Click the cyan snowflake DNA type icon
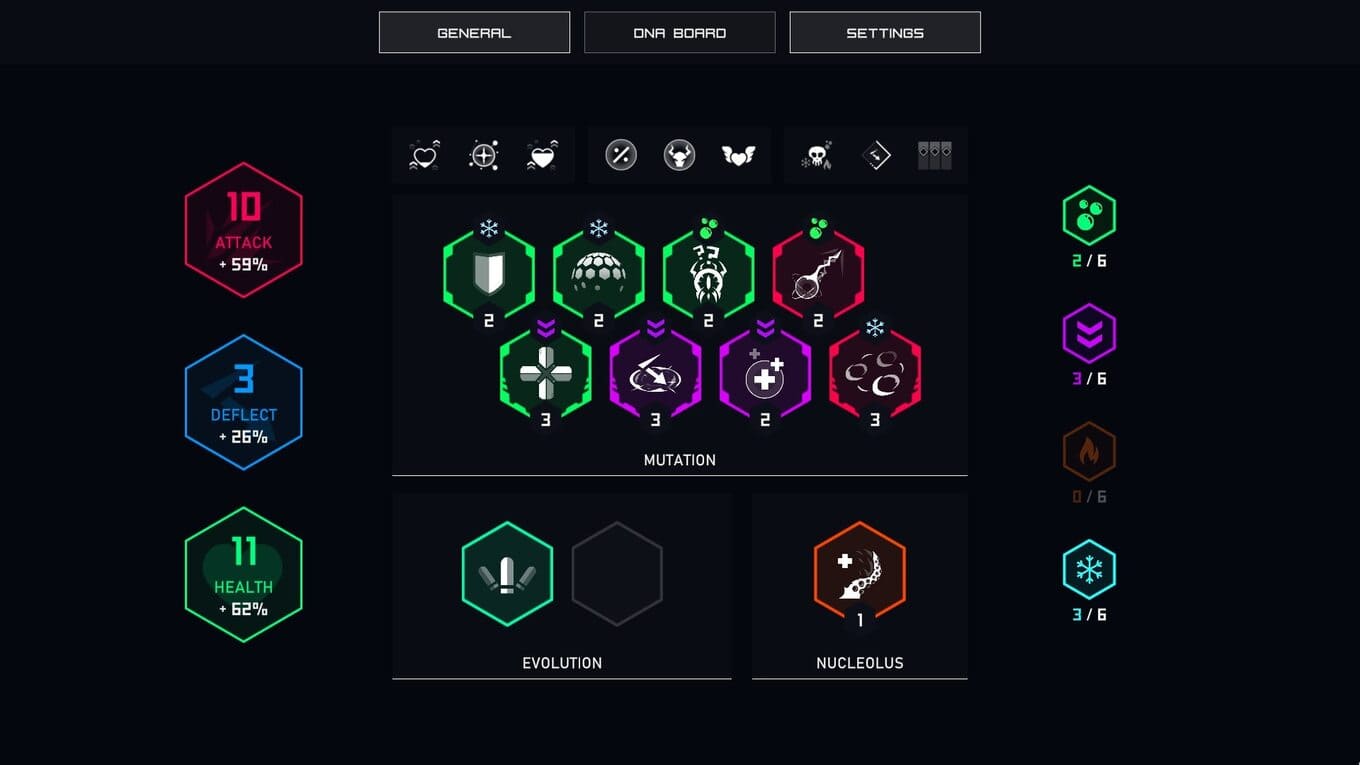 point(1089,569)
